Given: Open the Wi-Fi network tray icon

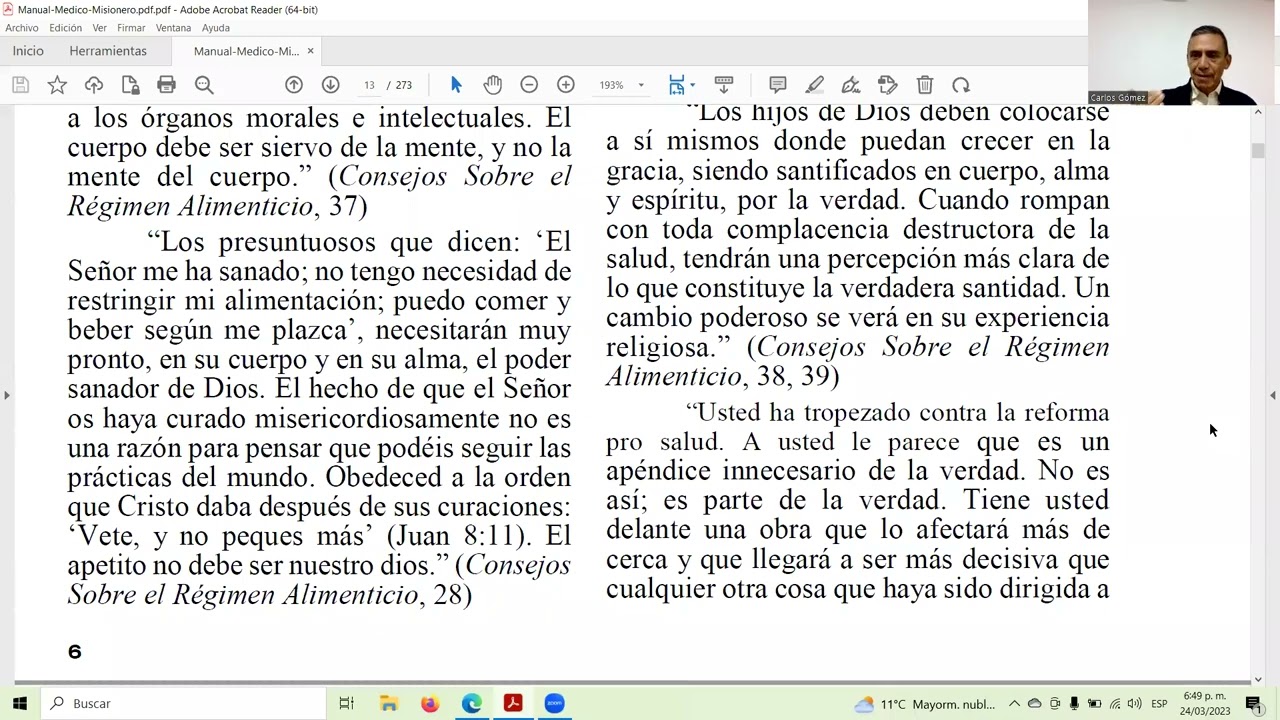Looking at the screenshot, I should 1115,704.
